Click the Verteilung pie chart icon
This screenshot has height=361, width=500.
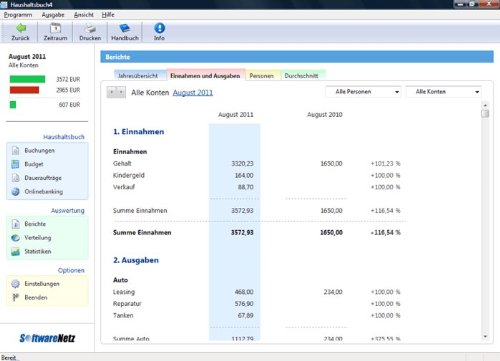coord(16,238)
